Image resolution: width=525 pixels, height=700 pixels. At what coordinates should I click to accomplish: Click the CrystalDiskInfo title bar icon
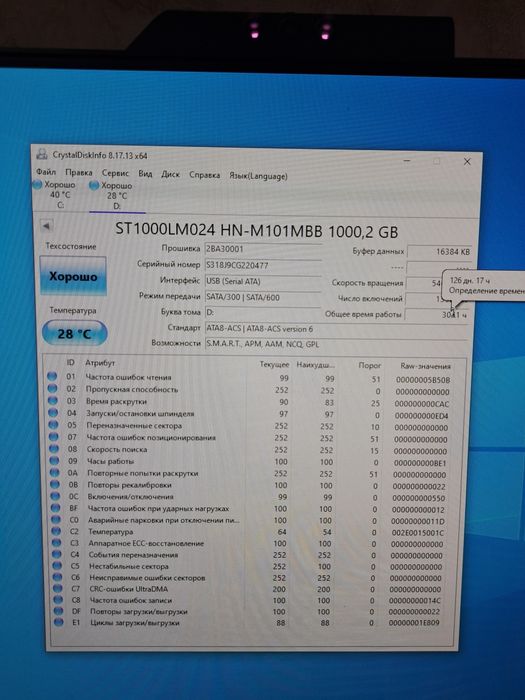coord(42,154)
